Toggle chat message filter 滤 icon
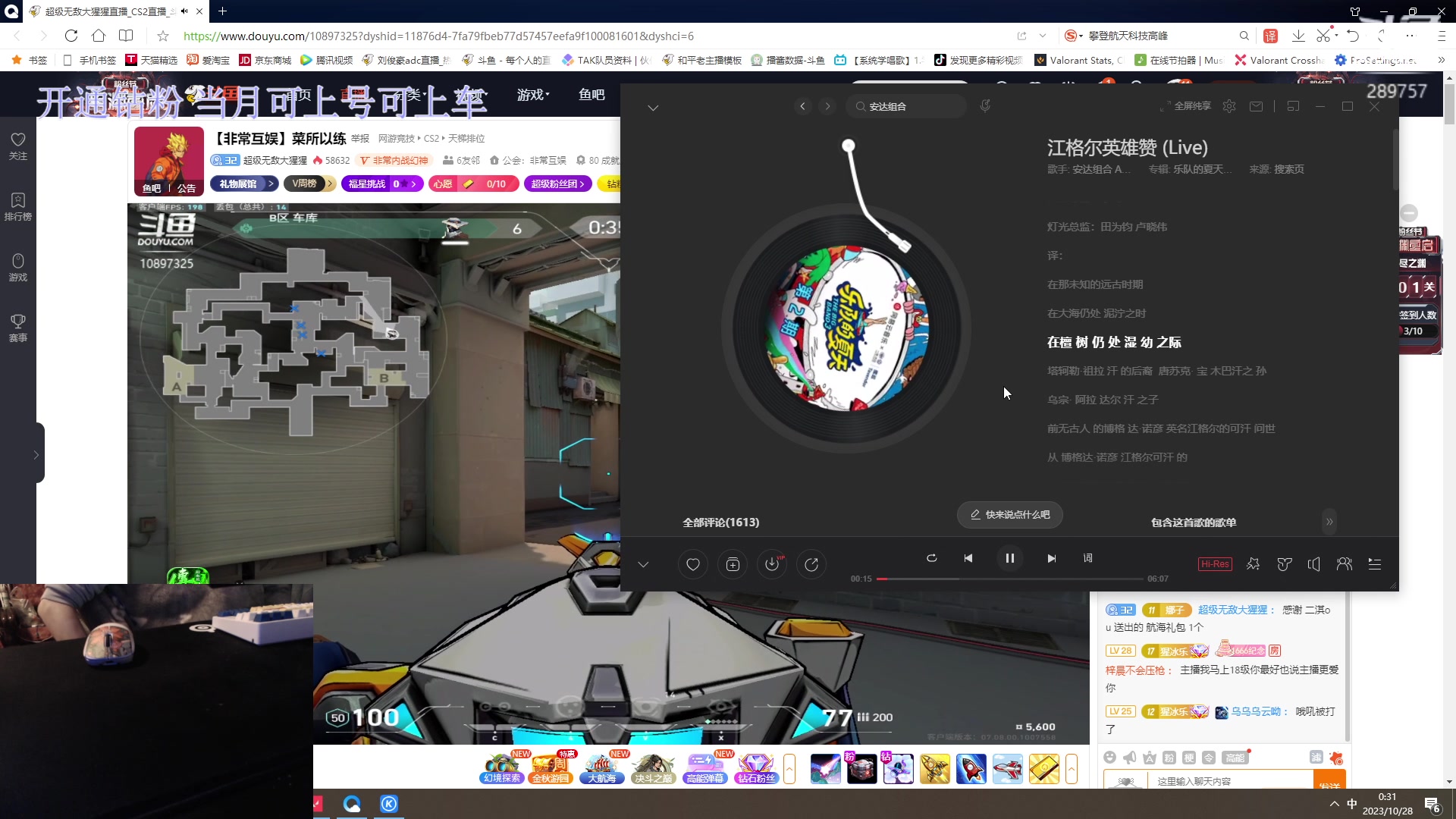The height and width of the screenshot is (819, 1456). click(x=1316, y=758)
